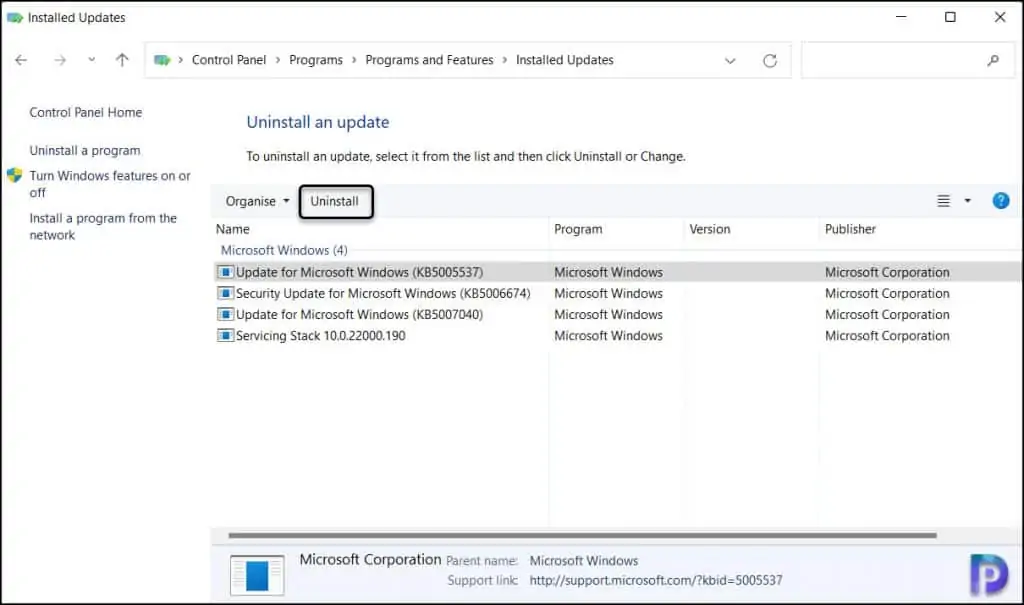The image size is (1024, 605).
Task: Sort by the Publisher column header
Action: click(850, 229)
